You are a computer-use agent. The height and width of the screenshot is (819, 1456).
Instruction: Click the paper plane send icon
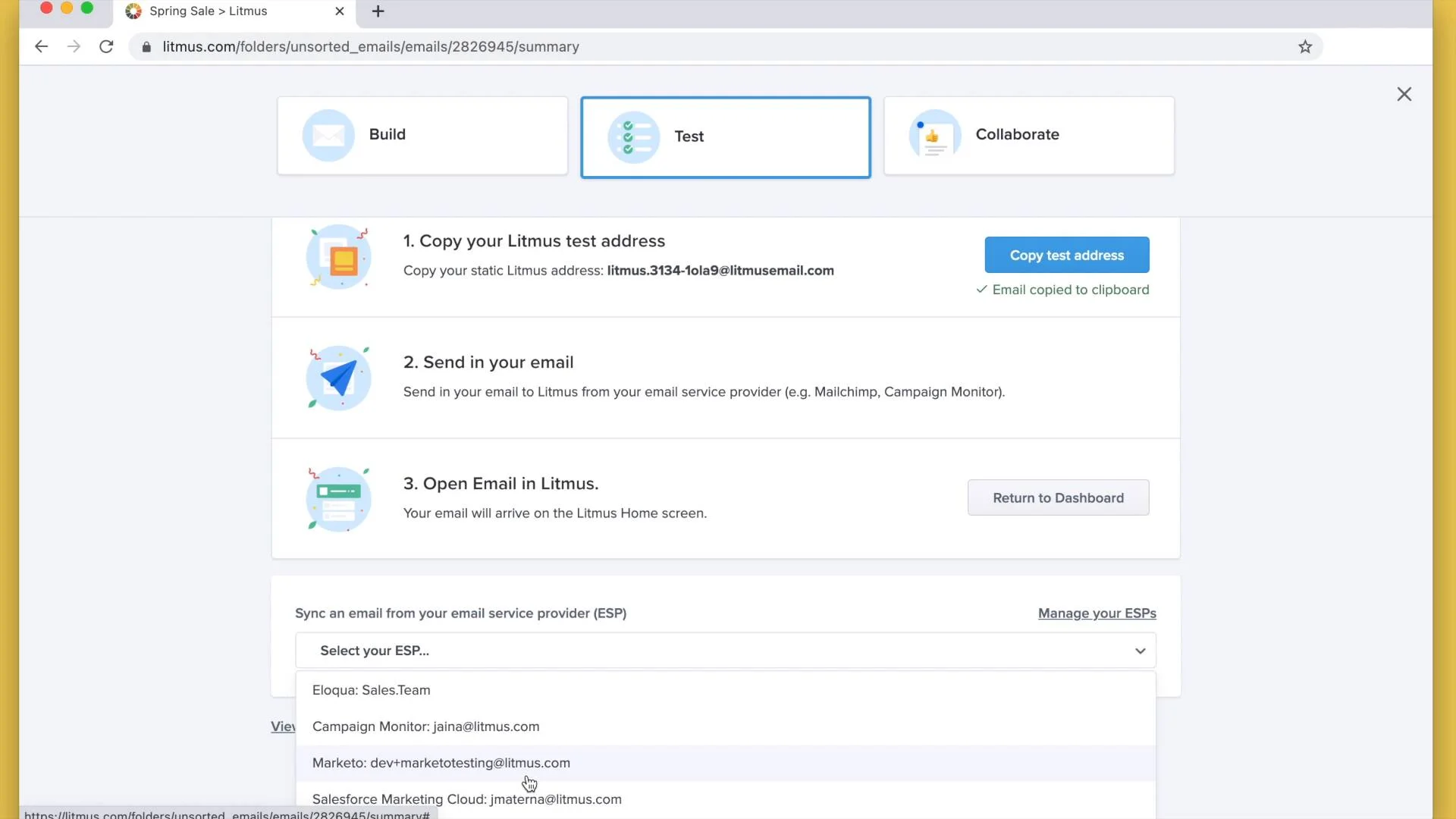338,378
